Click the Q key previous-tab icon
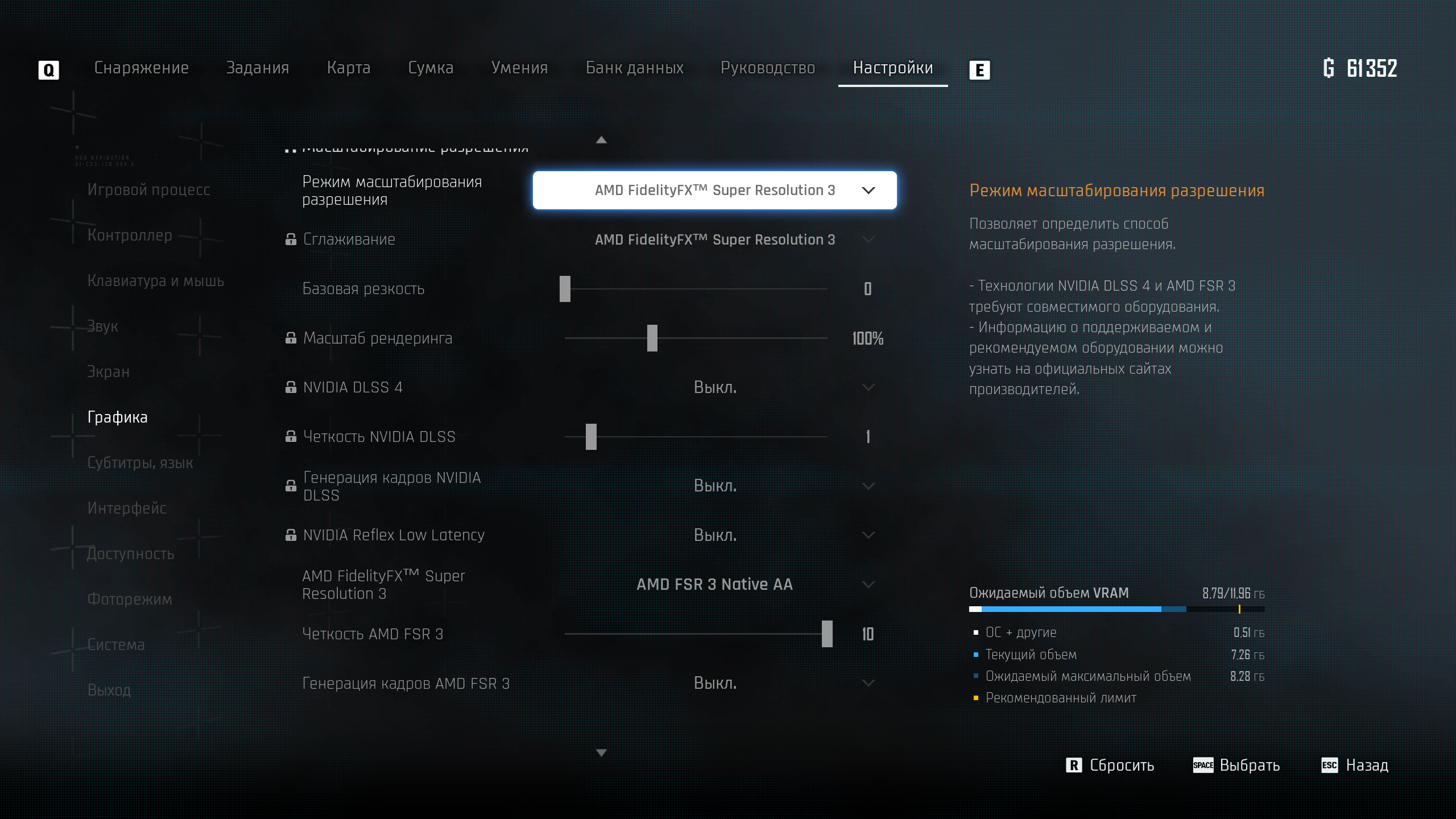1456x819 pixels. [48, 70]
